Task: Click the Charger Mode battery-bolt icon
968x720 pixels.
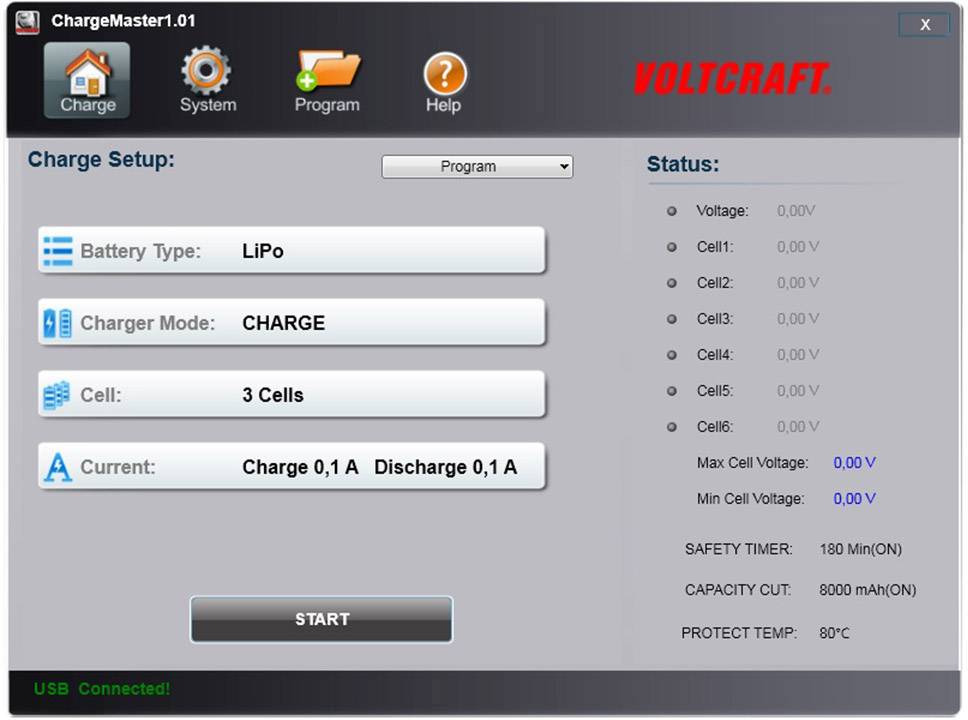Action: pyautogui.click(x=57, y=322)
